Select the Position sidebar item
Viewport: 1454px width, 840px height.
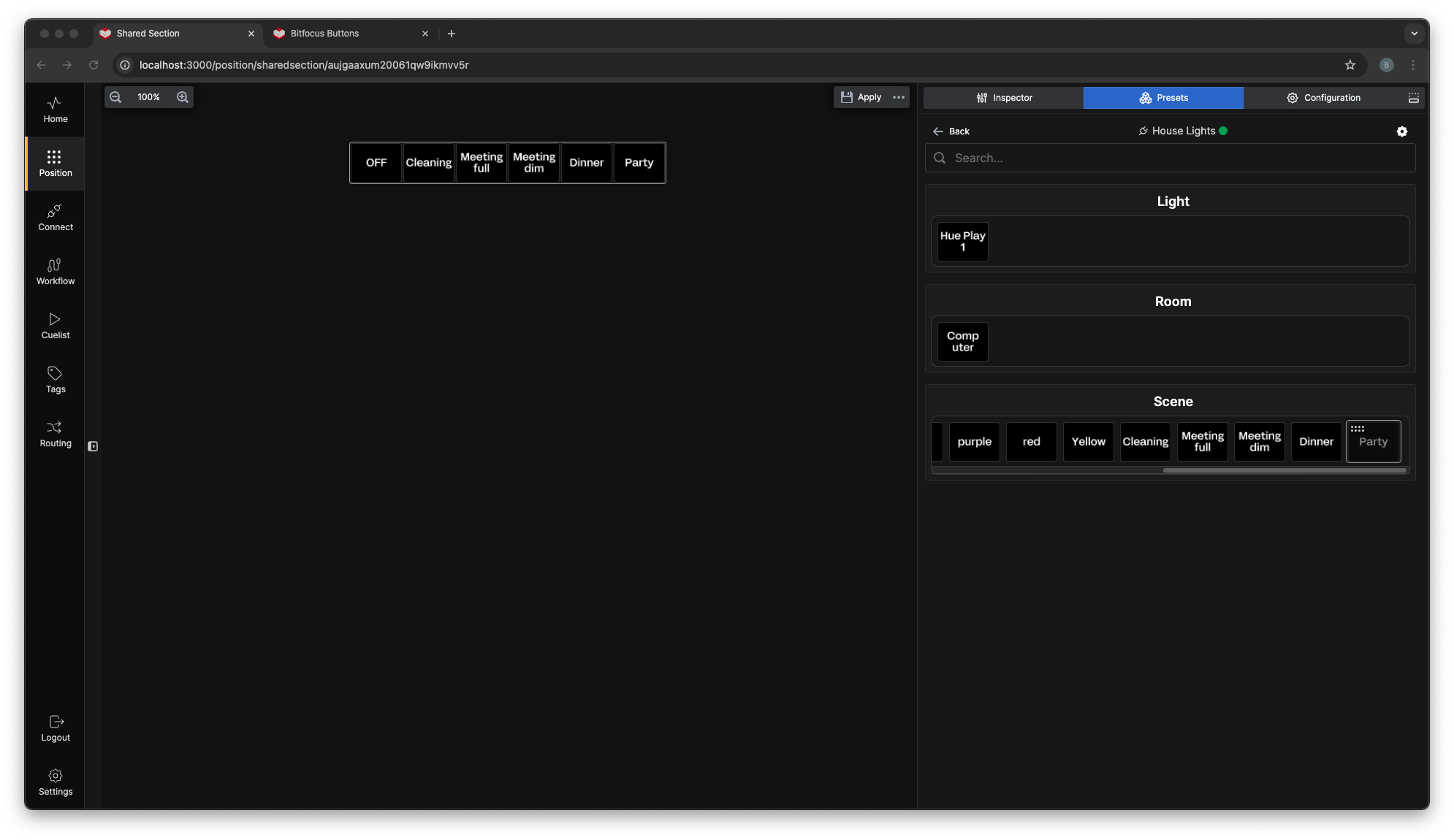pyautogui.click(x=55, y=164)
